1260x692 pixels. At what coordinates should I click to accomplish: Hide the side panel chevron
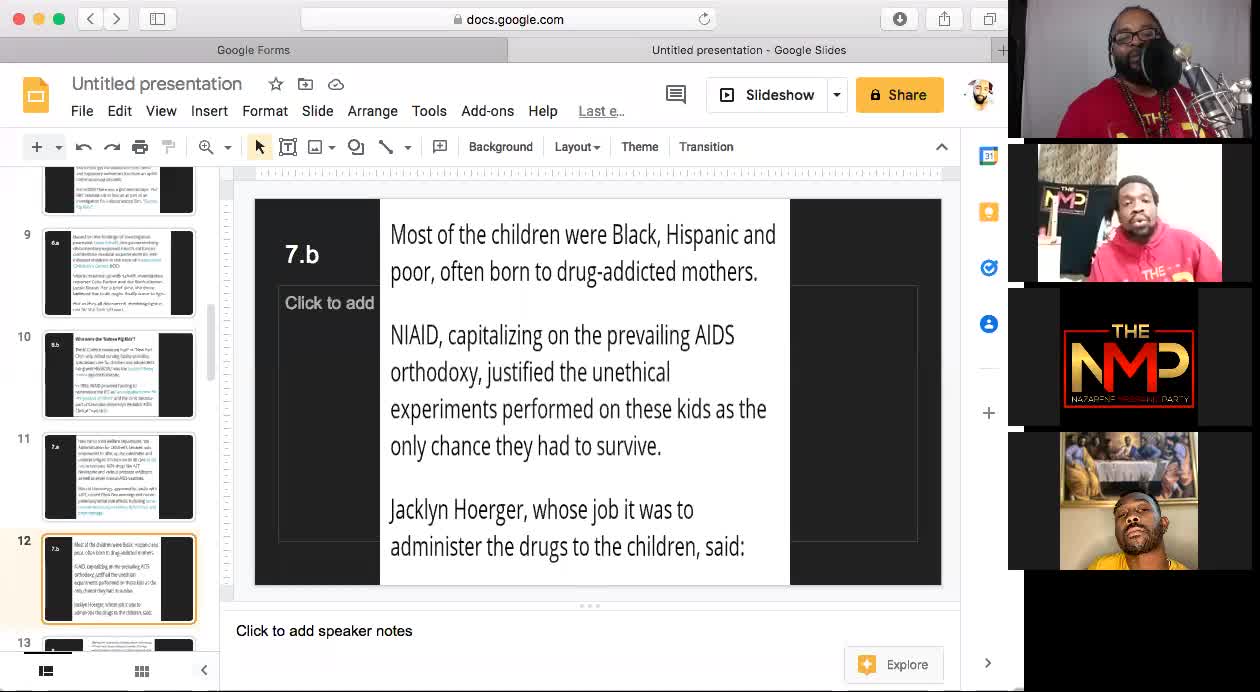tap(988, 663)
